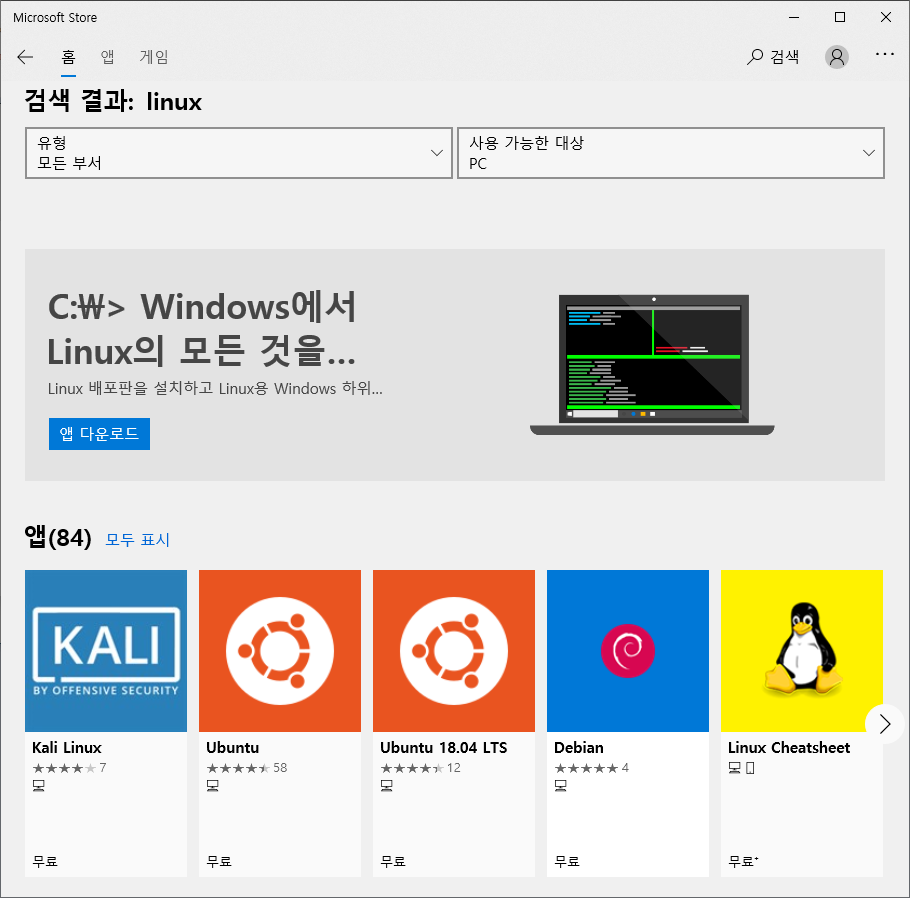Click the 앱 다운로드 button
910x898 pixels.
click(99, 434)
